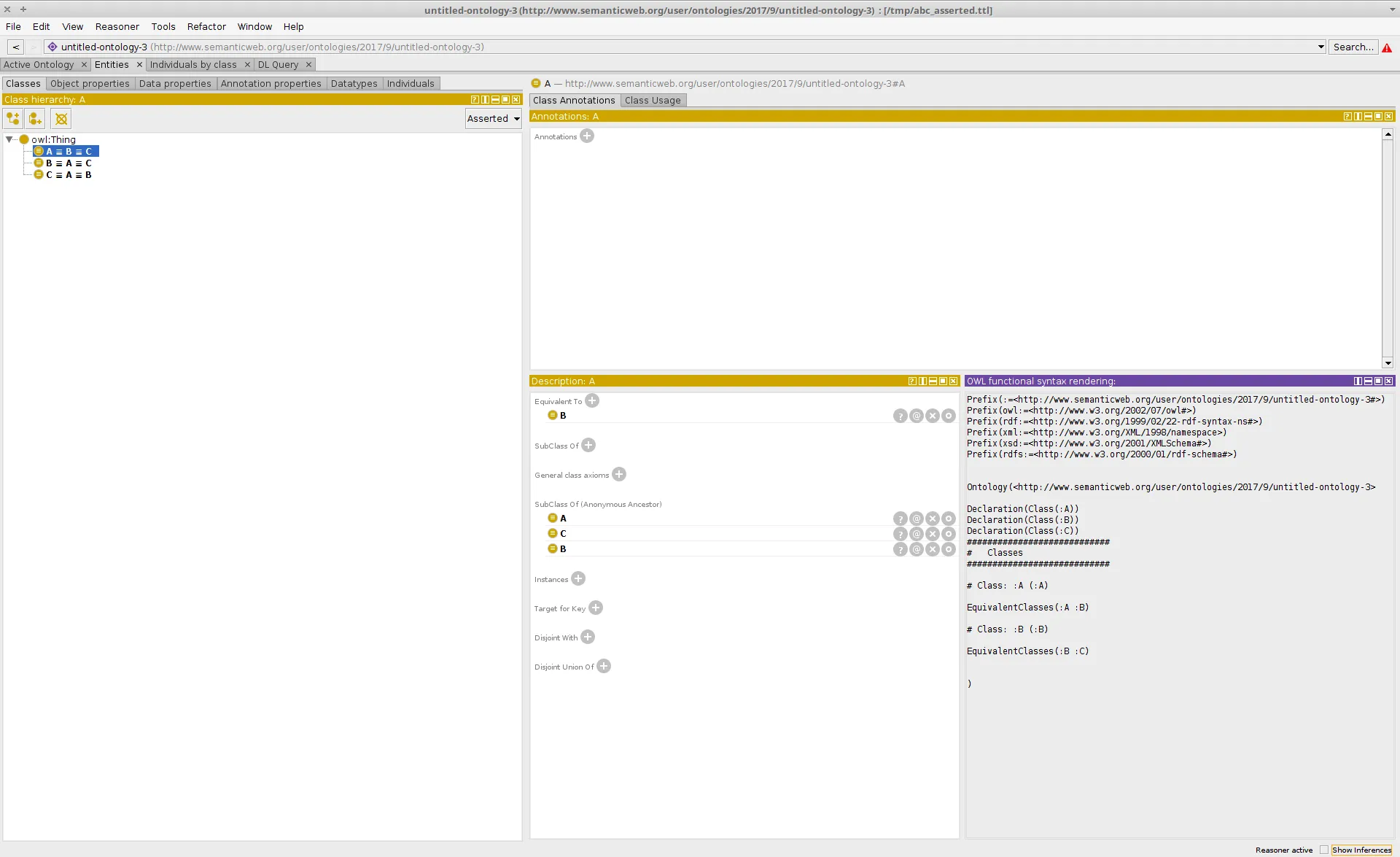Screen dimensions: 1400x857
Task: Switch to the Class Usage tab
Action: [652, 100]
